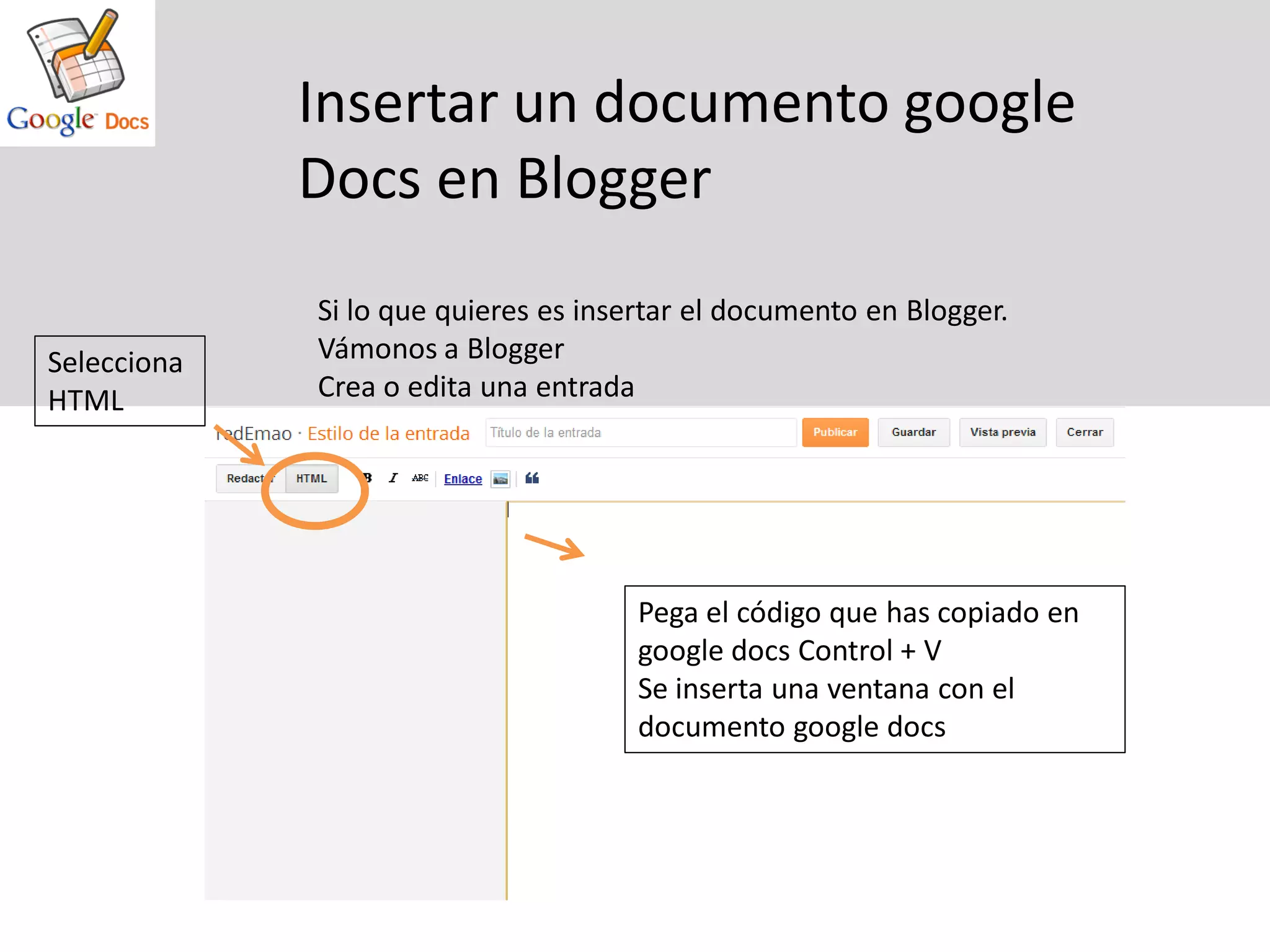
Task: Open Vista previa of the post
Action: 1003,432
